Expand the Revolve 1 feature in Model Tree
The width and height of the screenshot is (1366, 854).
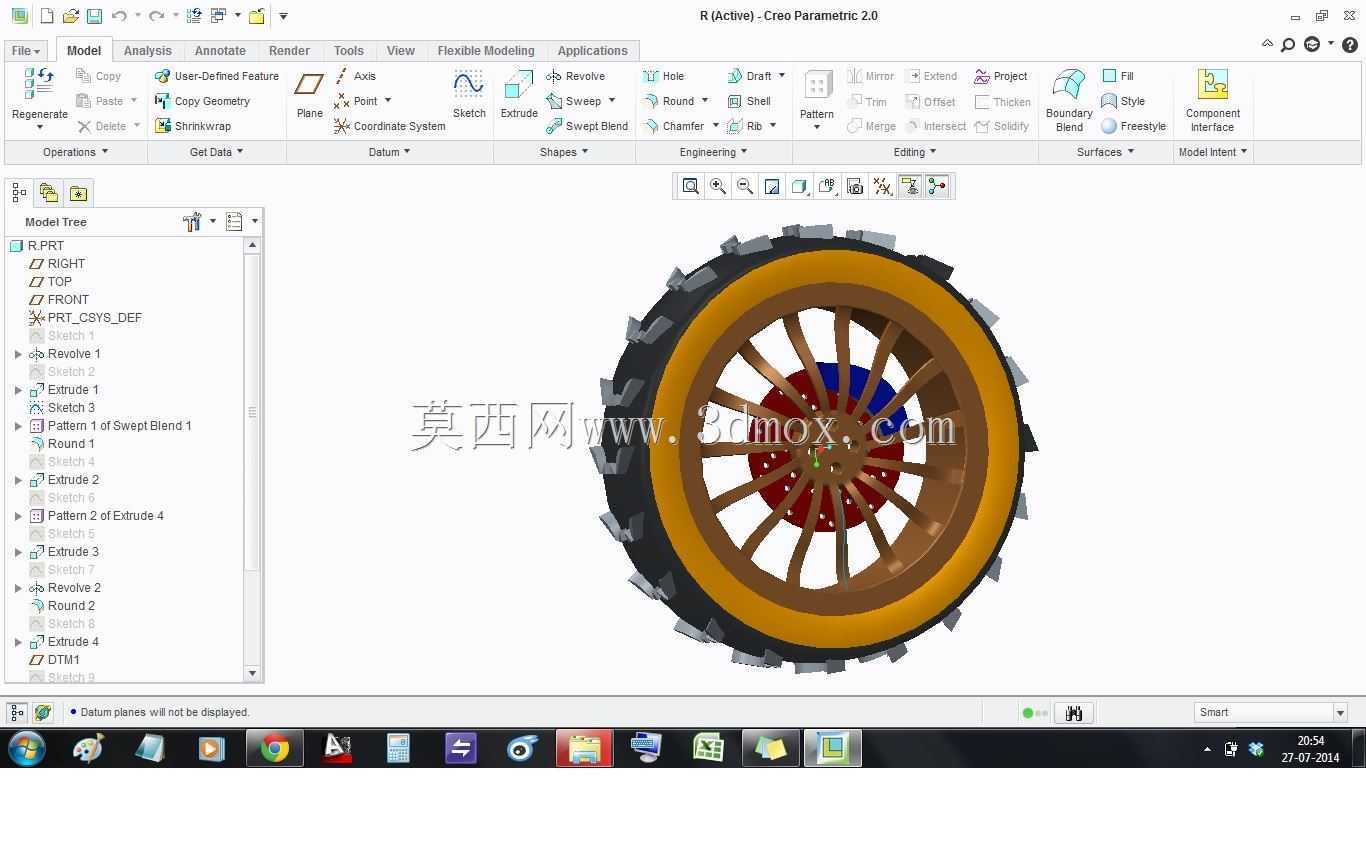tap(18, 354)
